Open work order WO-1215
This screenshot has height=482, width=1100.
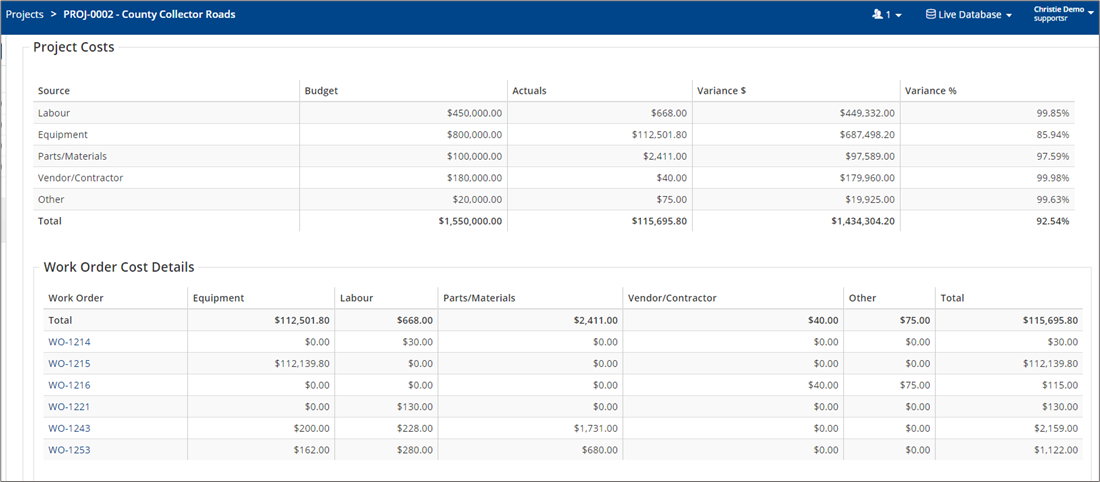click(69, 363)
